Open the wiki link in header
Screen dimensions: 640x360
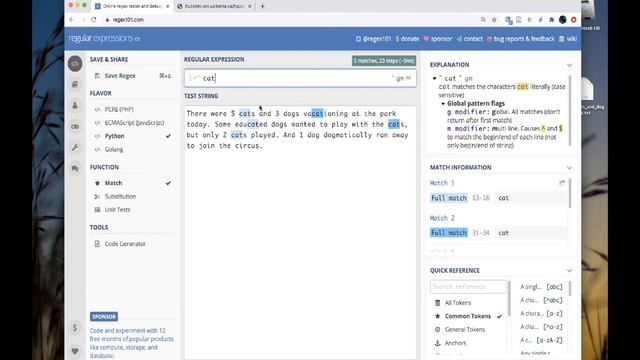[568, 39]
